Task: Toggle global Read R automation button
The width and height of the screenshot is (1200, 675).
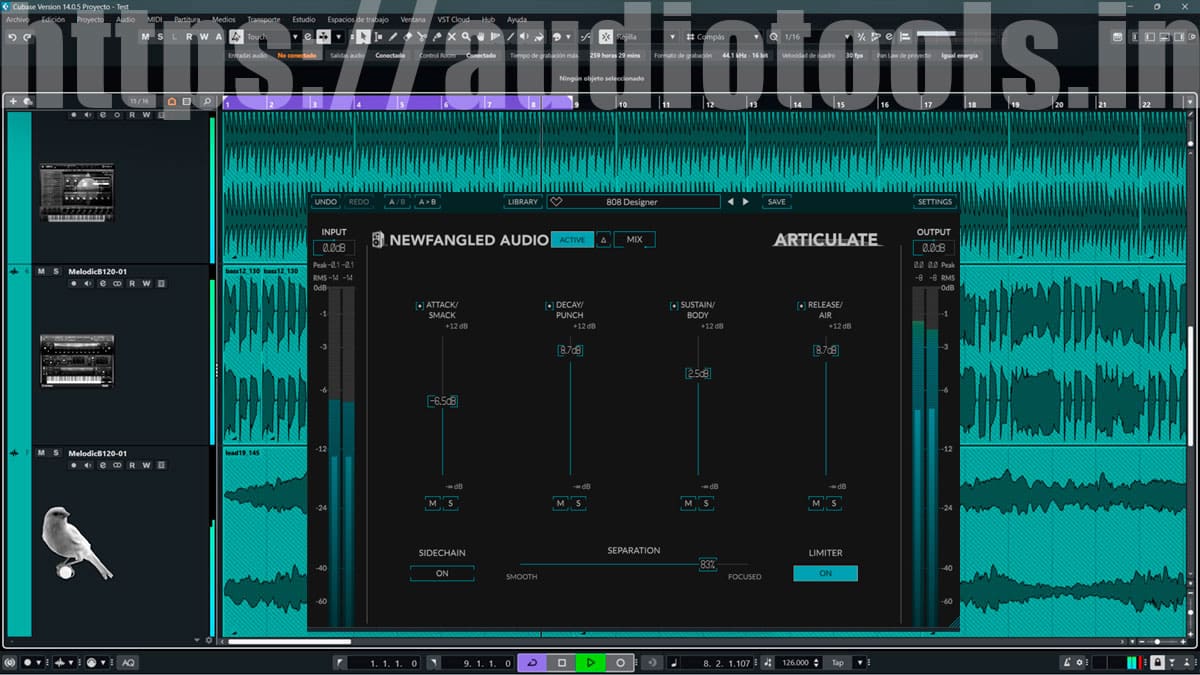Action: click(189, 37)
